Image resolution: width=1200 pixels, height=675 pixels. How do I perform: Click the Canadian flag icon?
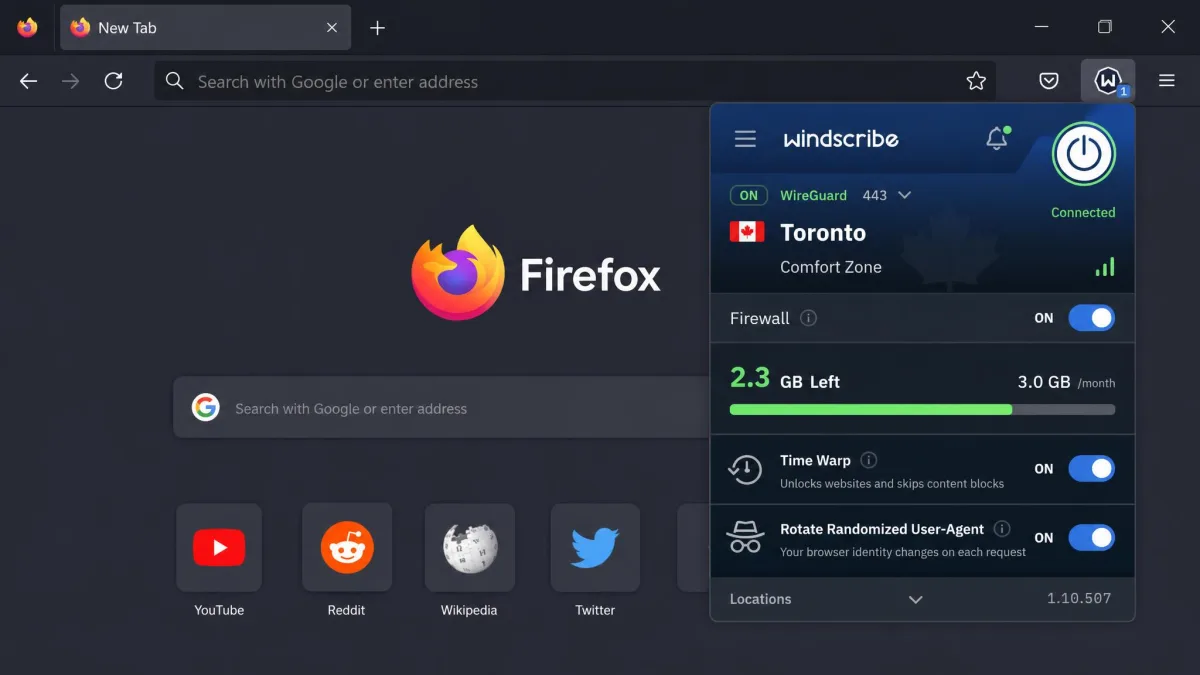click(747, 232)
